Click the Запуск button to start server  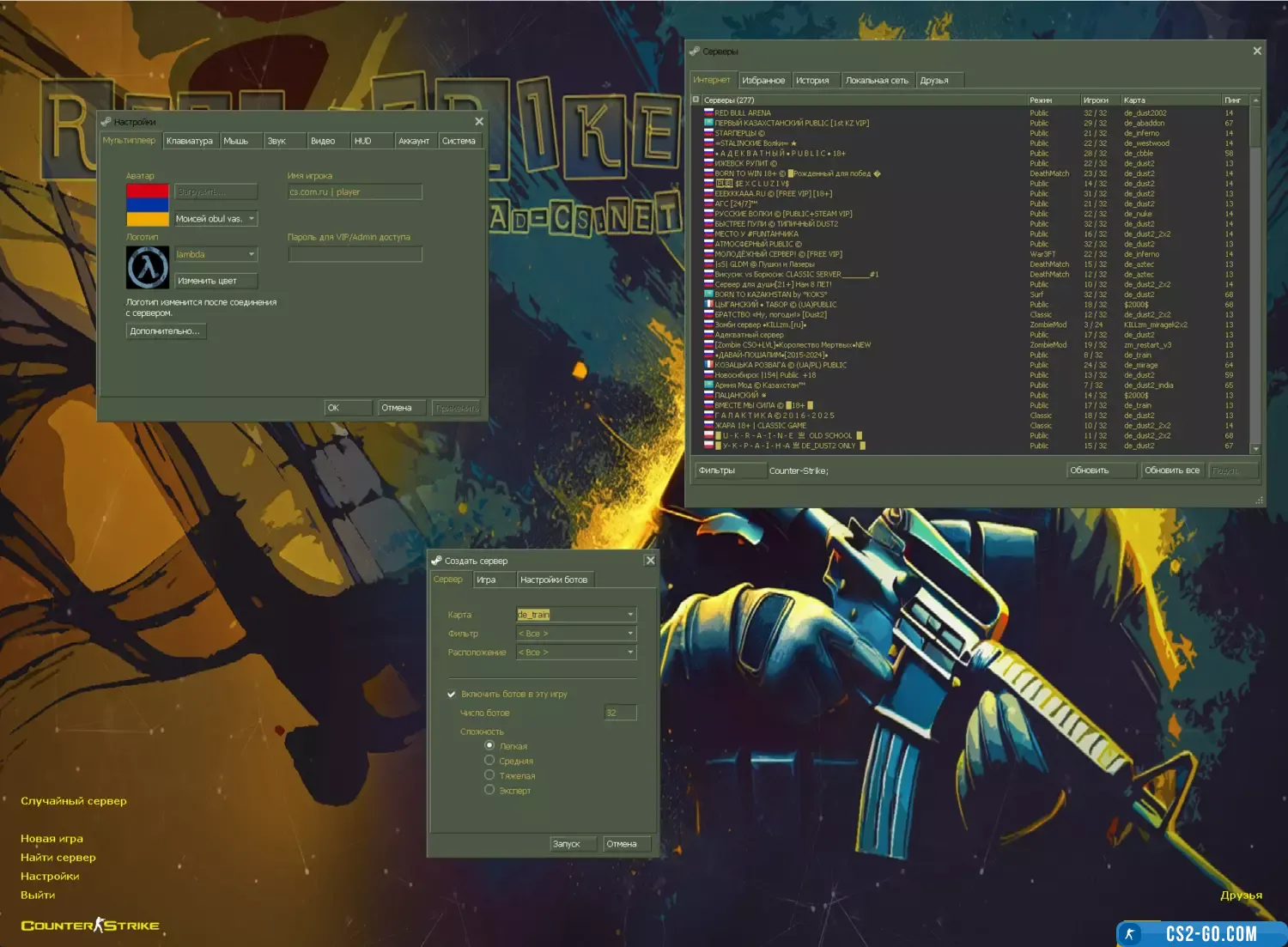tap(567, 844)
